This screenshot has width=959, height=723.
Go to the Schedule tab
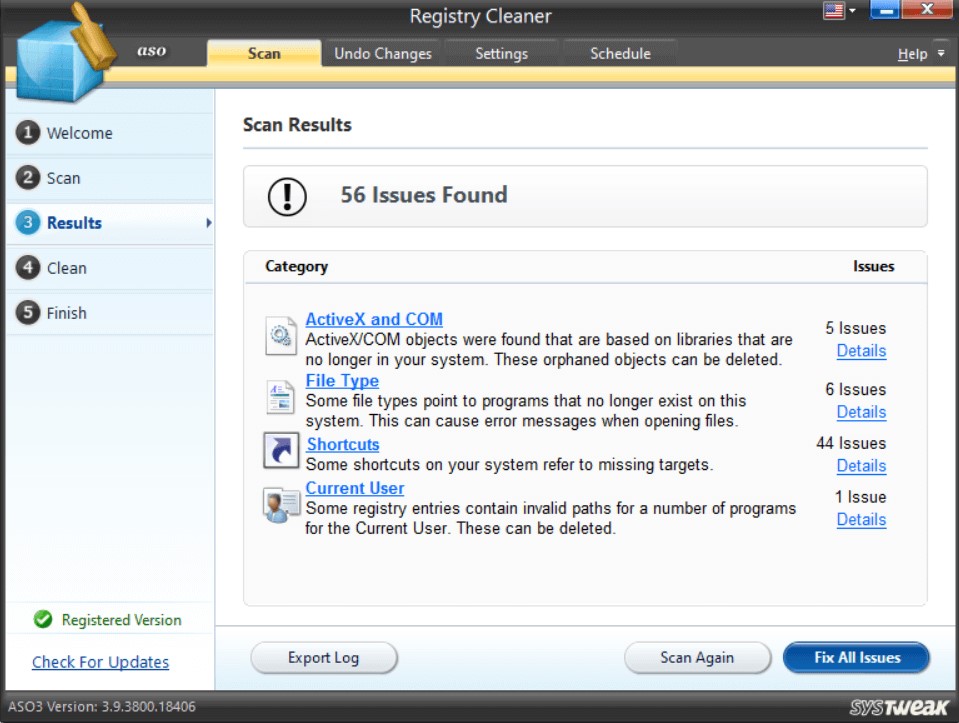620,54
